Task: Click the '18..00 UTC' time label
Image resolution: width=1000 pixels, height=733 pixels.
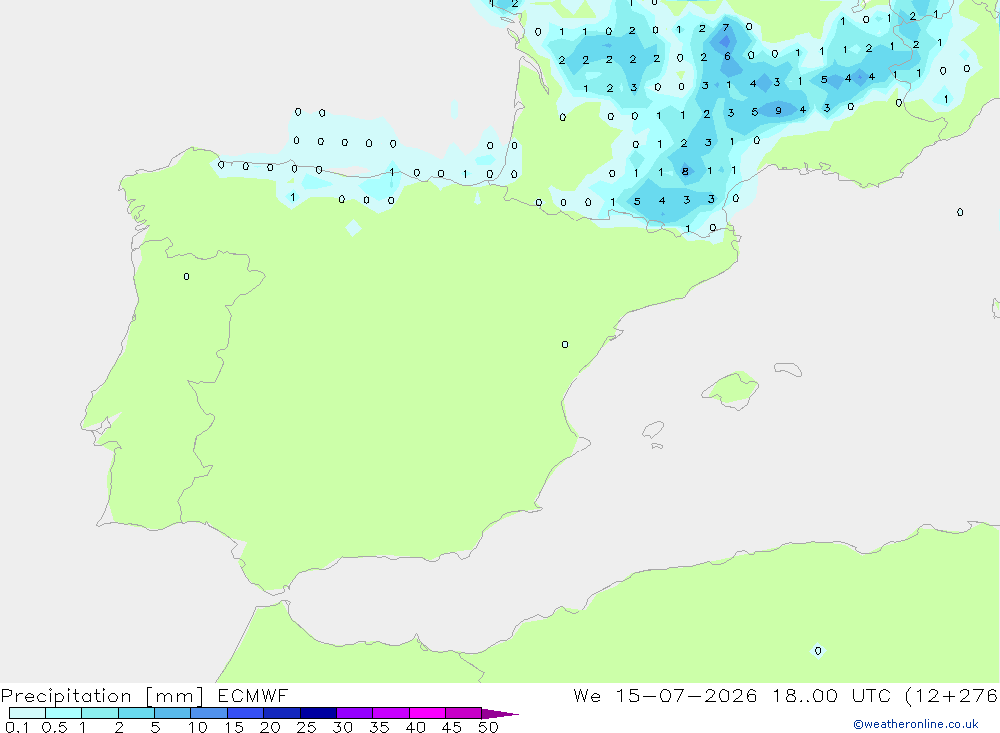Action: click(x=832, y=695)
